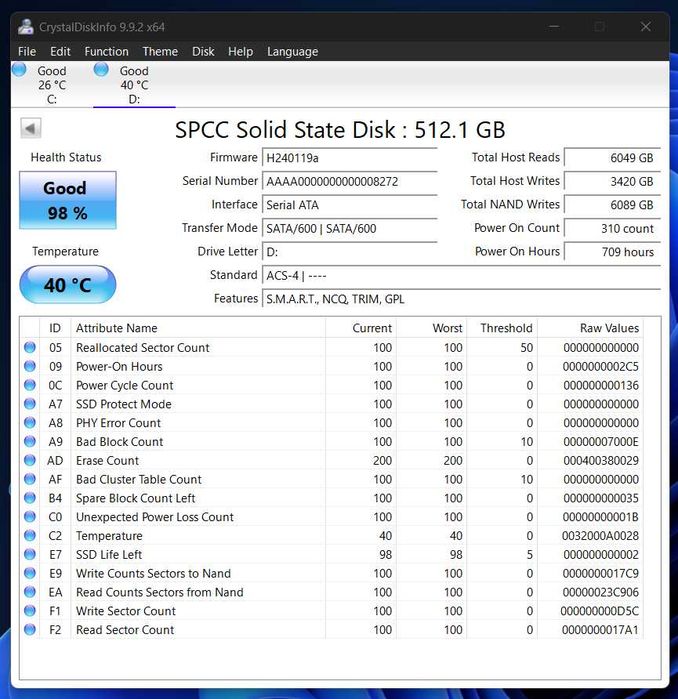Image resolution: width=678 pixels, height=699 pixels.
Task: Click the Current column header
Action: point(361,328)
